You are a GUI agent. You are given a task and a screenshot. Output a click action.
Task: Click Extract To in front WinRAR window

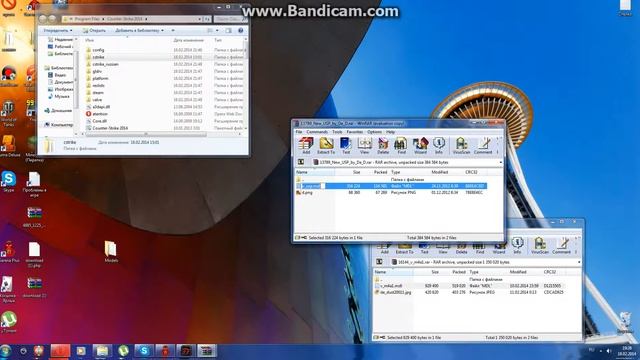[x=326, y=146]
